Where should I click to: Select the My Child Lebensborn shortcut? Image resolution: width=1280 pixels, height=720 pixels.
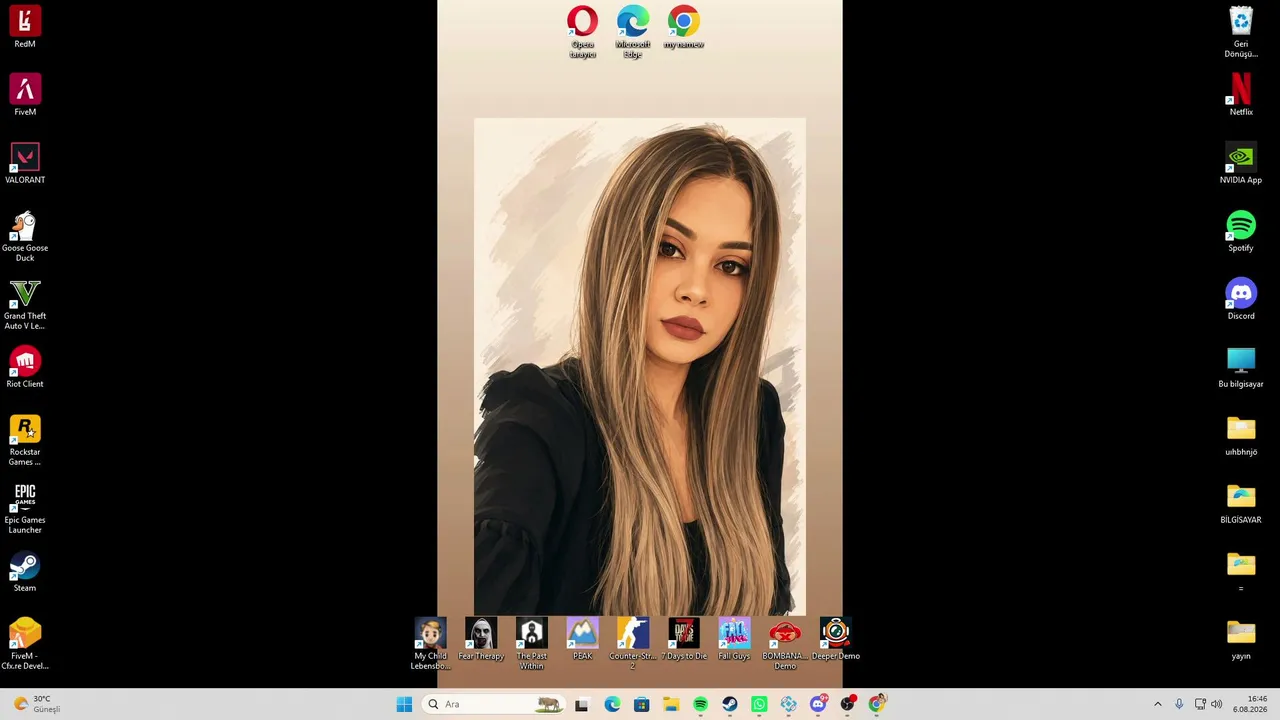[430, 644]
